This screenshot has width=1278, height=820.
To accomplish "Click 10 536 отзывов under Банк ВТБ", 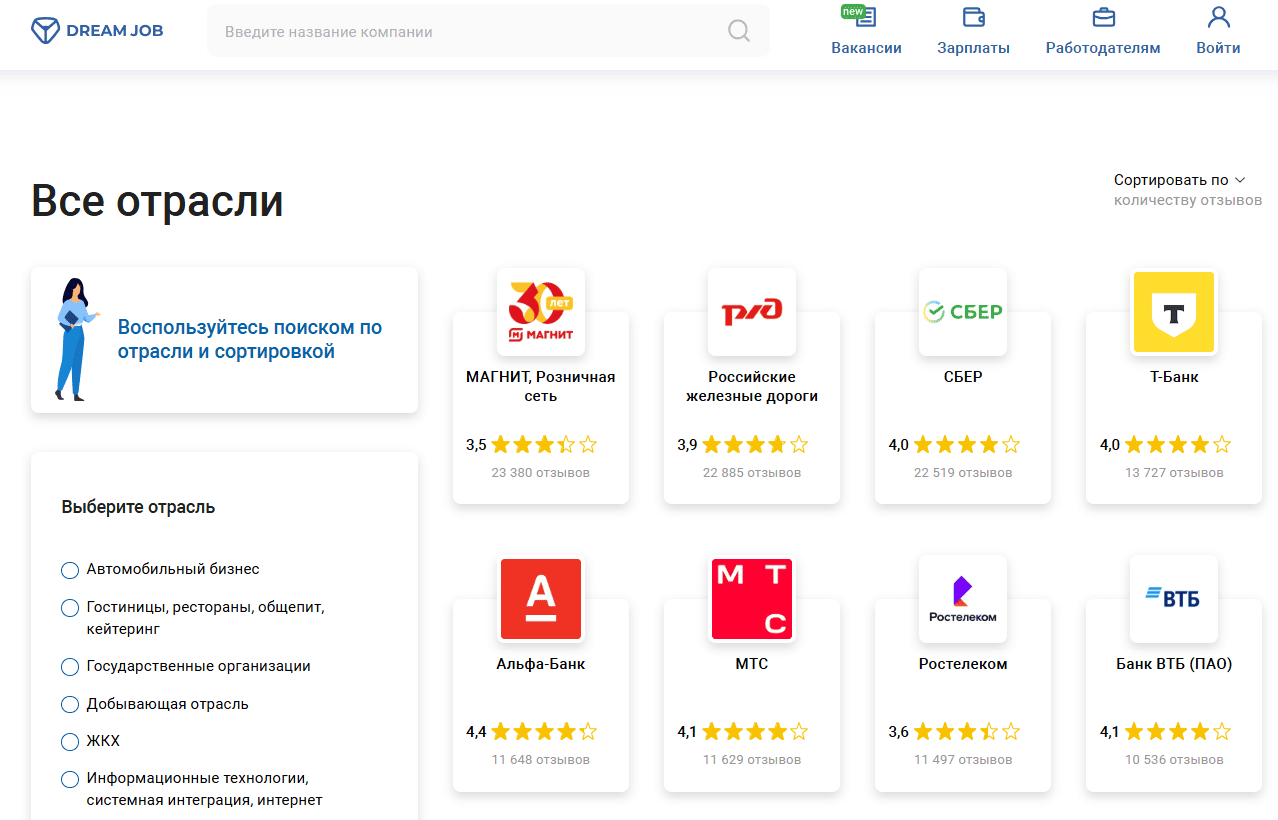I will coord(1174,760).
